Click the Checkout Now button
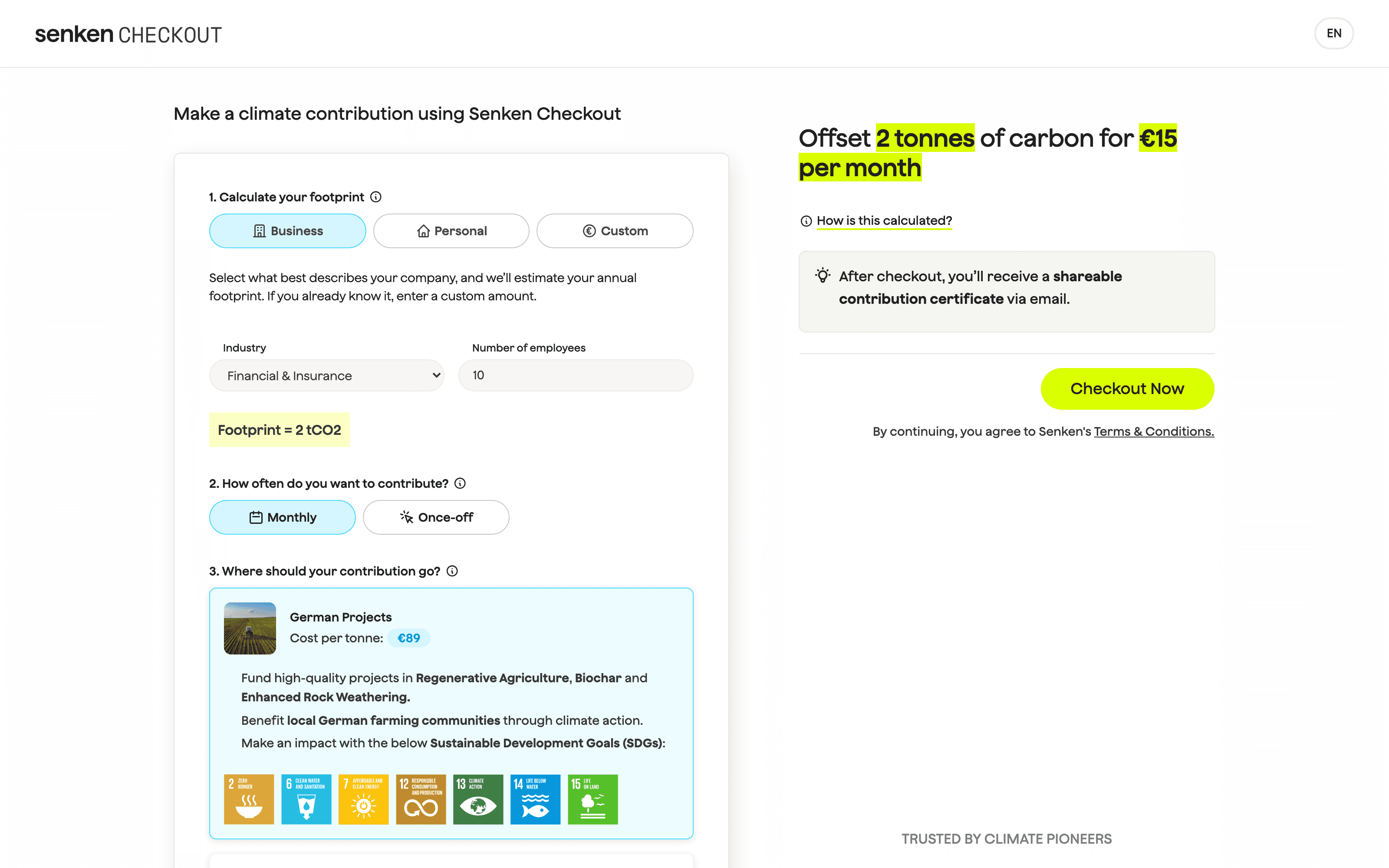Screen dimensions: 1389x868 [x=1127, y=389]
